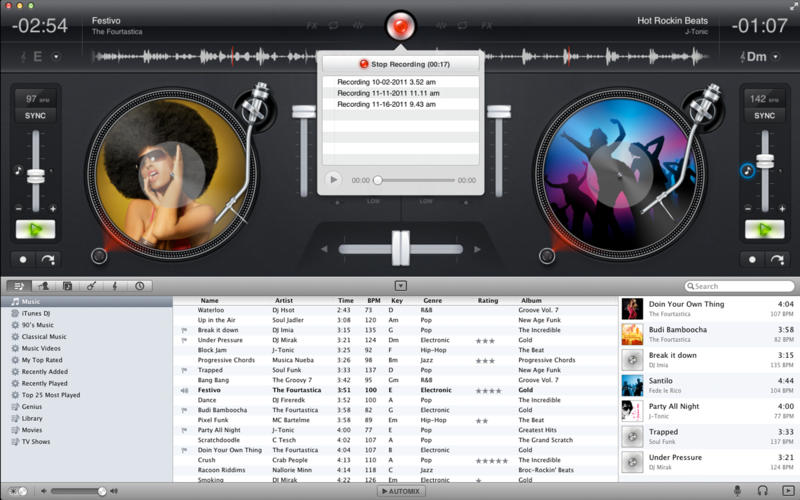800x500 pixels.
Task: Click the AUTOMIX button
Action: tap(400, 491)
